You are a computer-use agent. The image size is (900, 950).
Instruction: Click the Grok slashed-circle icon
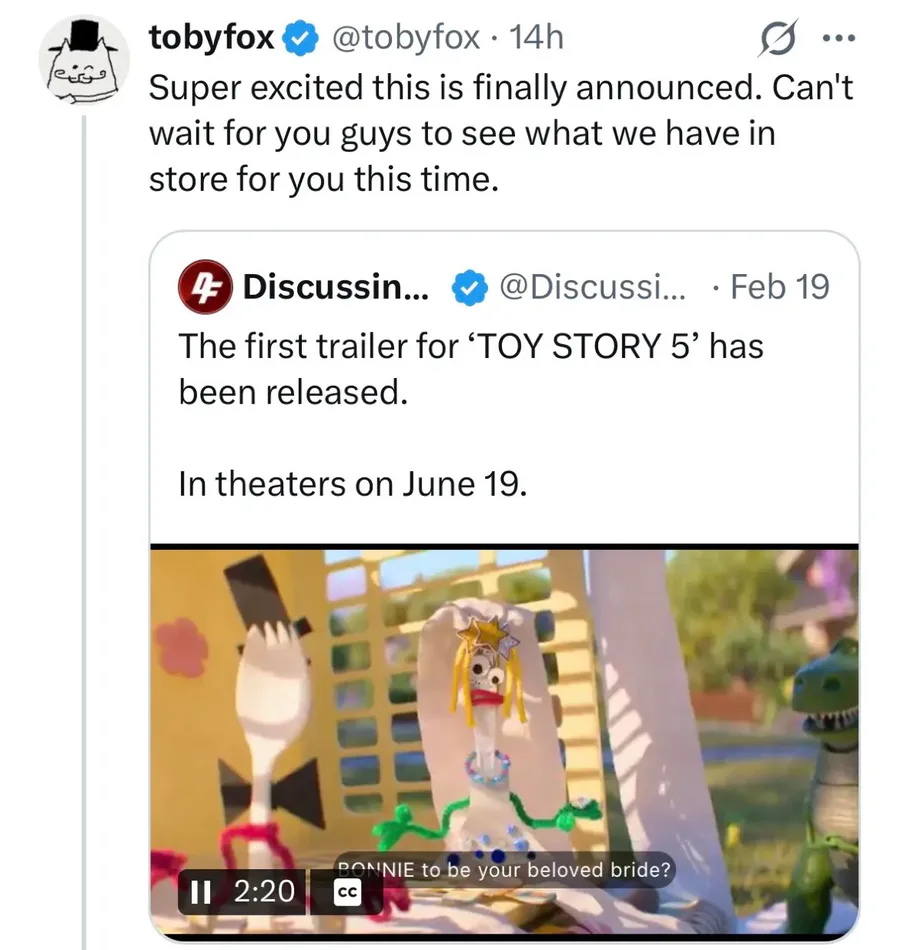pos(776,40)
